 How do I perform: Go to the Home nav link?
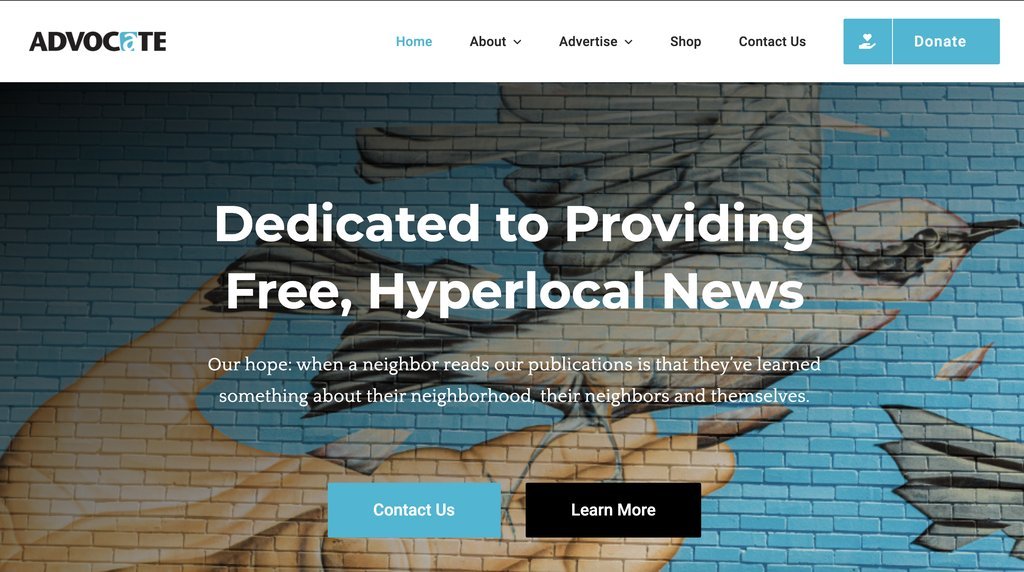point(414,41)
